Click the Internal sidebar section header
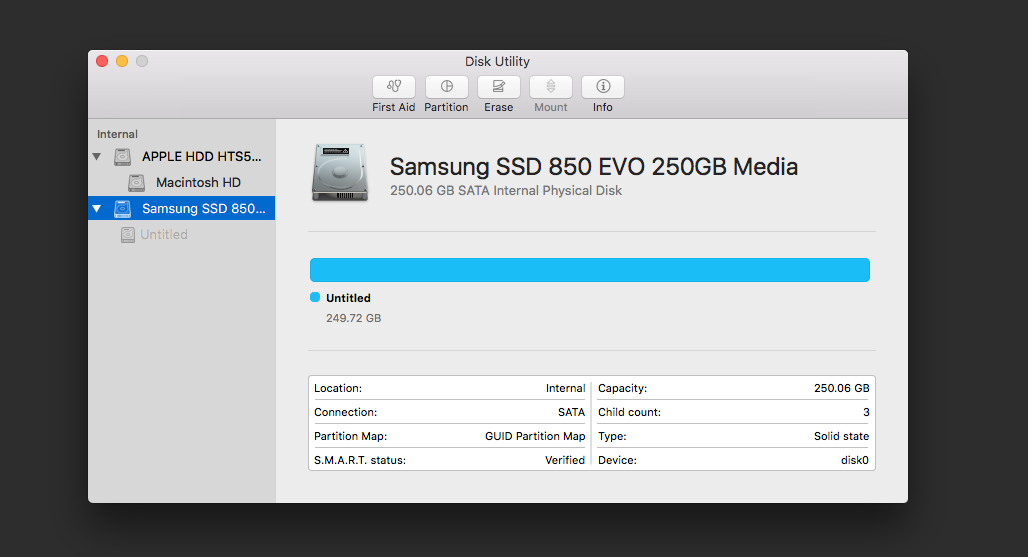Screen dimensions: 1028x557 117,134
